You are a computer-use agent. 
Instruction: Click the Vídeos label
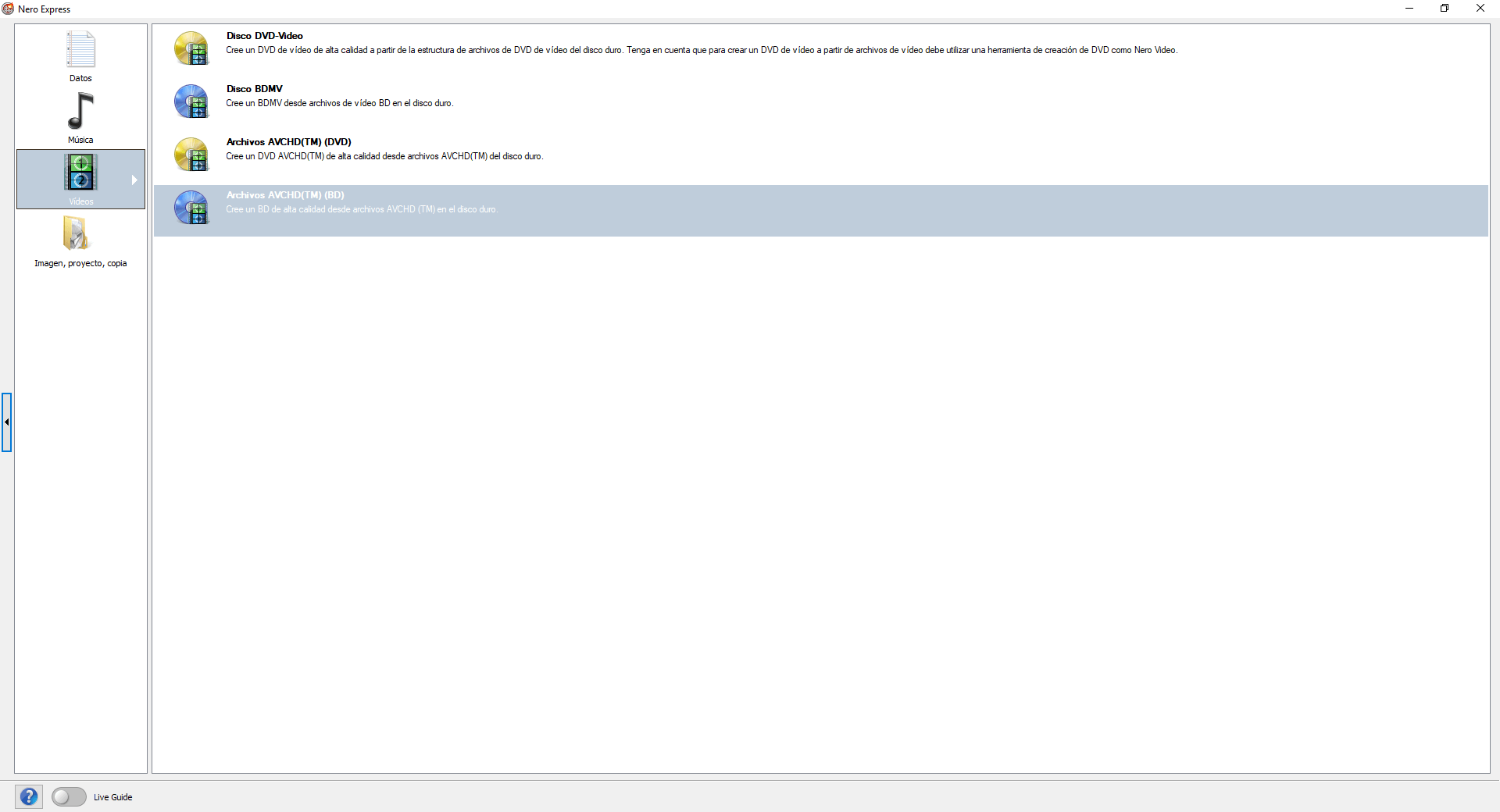coord(80,201)
